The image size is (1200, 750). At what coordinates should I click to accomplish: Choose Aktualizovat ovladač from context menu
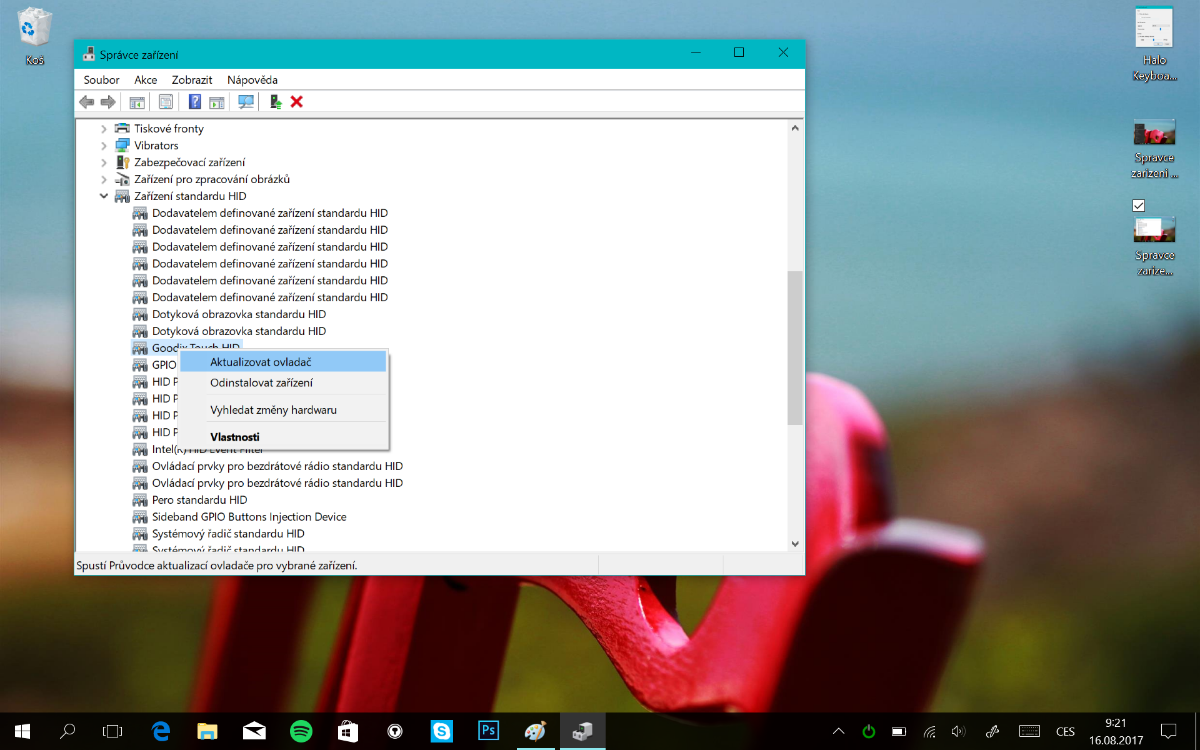(x=261, y=362)
